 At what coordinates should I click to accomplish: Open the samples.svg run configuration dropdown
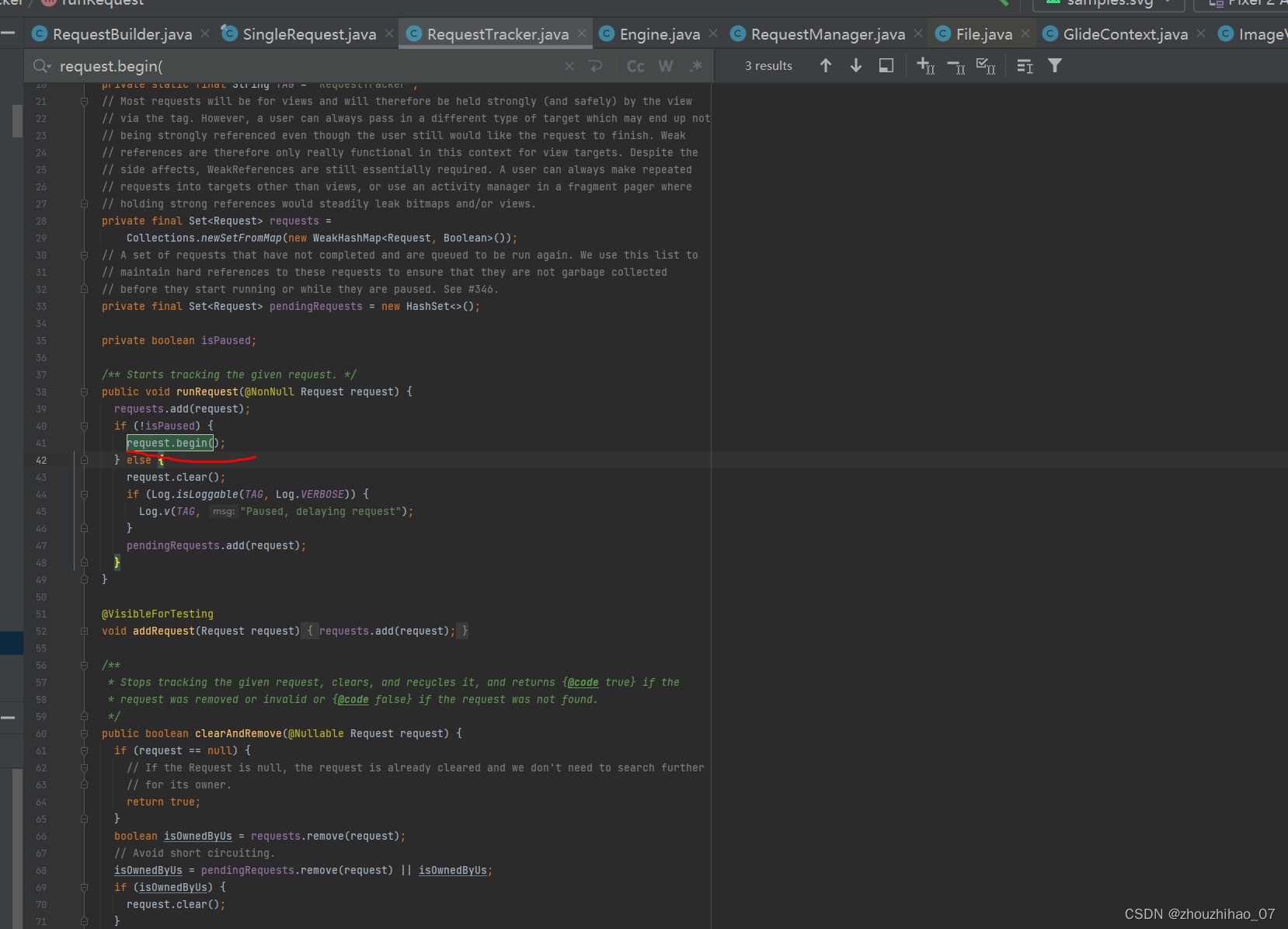coord(1108,3)
